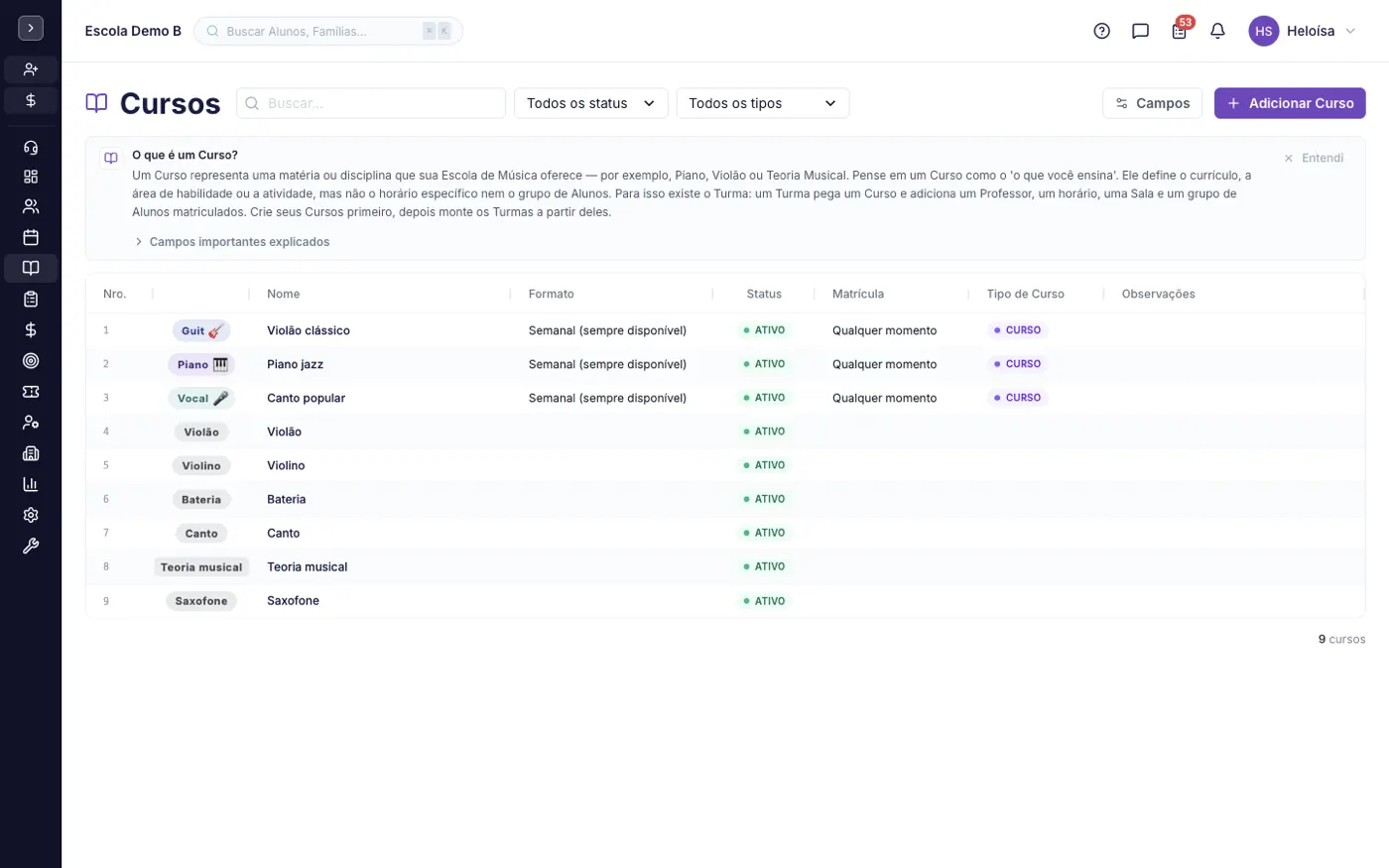The height and width of the screenshot is (868, 1389).
Task: Open the calendar icon in the sidebar
Action: [31, 237]
